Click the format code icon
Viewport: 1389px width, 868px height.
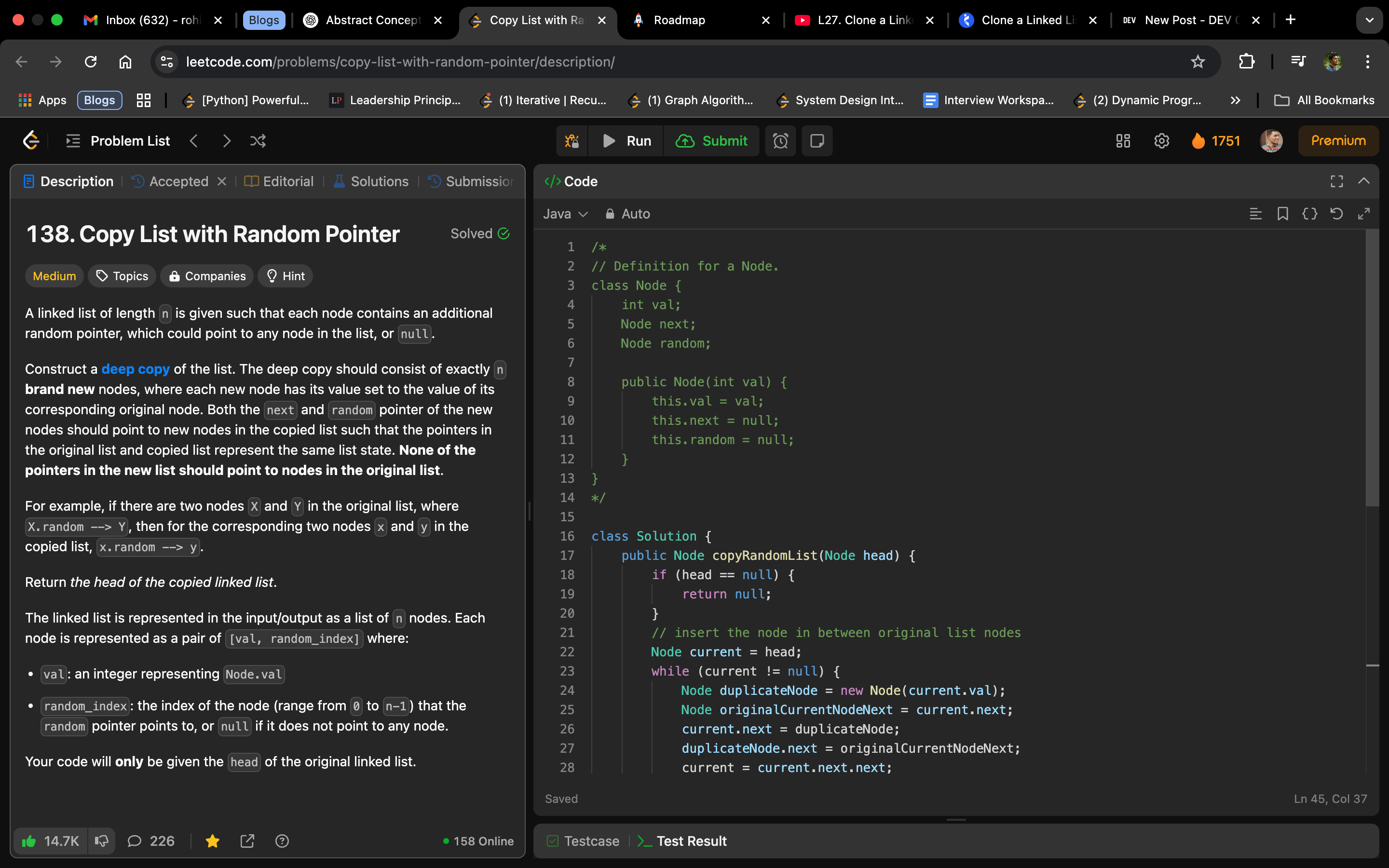tap(1255, 214)
